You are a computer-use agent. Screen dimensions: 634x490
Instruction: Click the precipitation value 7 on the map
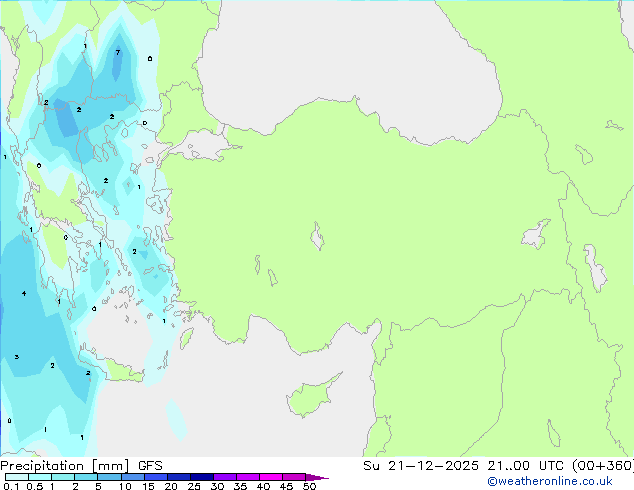tap(118, 53)
